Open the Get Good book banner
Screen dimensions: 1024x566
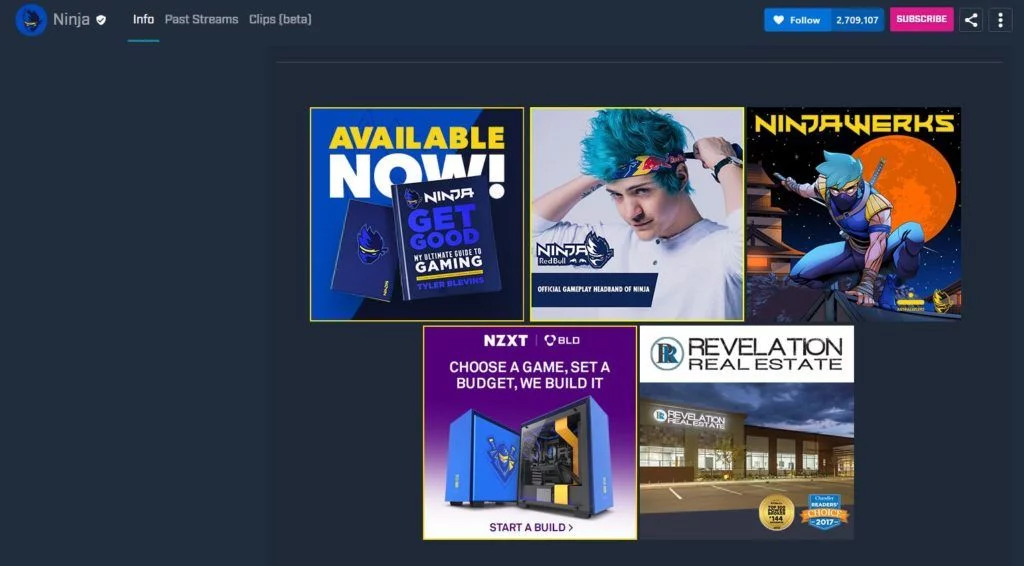coord(417,214)
